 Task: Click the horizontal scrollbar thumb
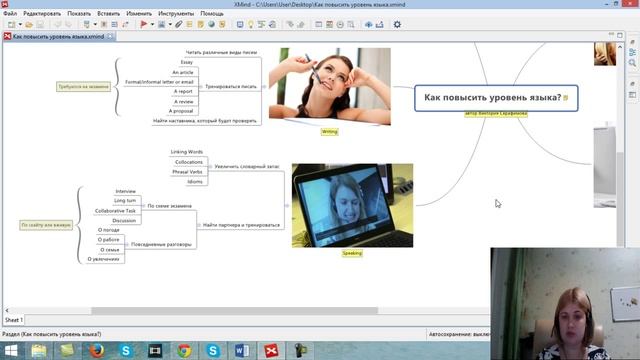tap(235, 311)
